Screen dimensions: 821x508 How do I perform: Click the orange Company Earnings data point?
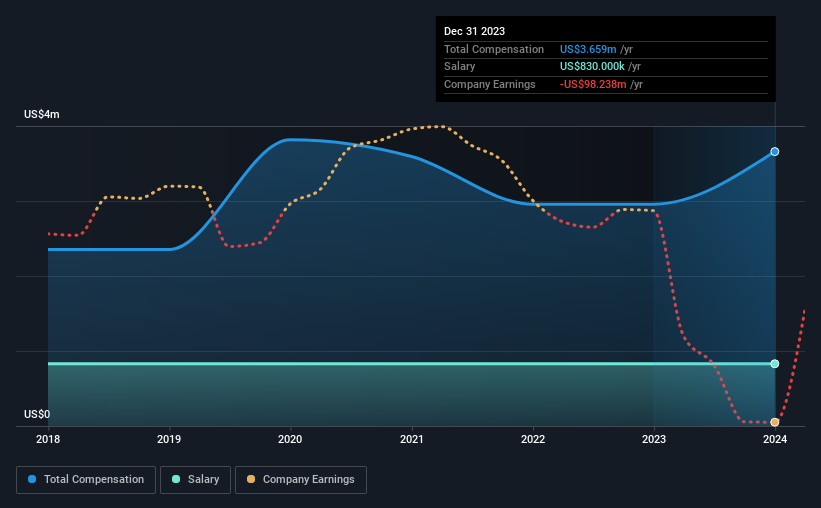pyautogui.click(x=774, y=422)
